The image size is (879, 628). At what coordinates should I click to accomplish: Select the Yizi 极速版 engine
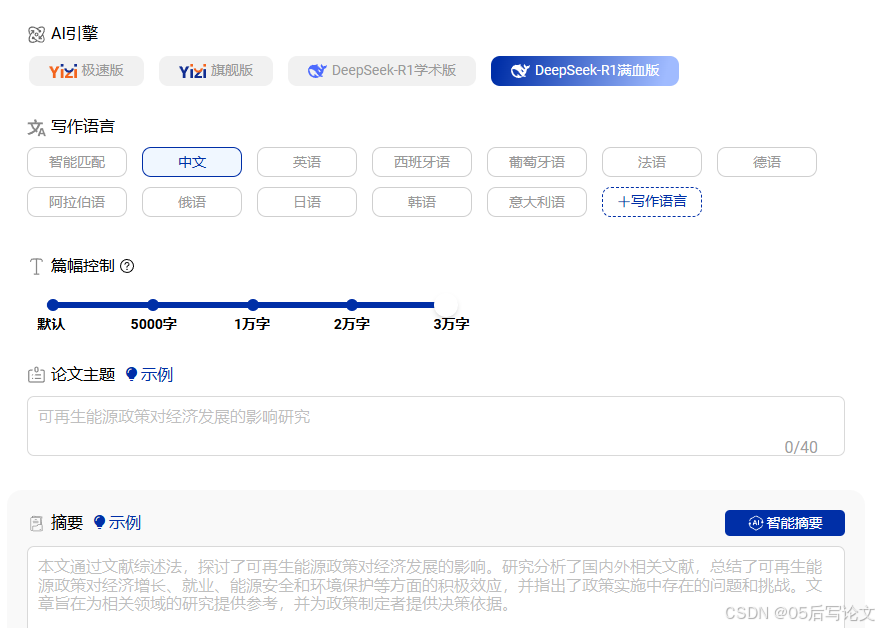(x=86, y=71)
